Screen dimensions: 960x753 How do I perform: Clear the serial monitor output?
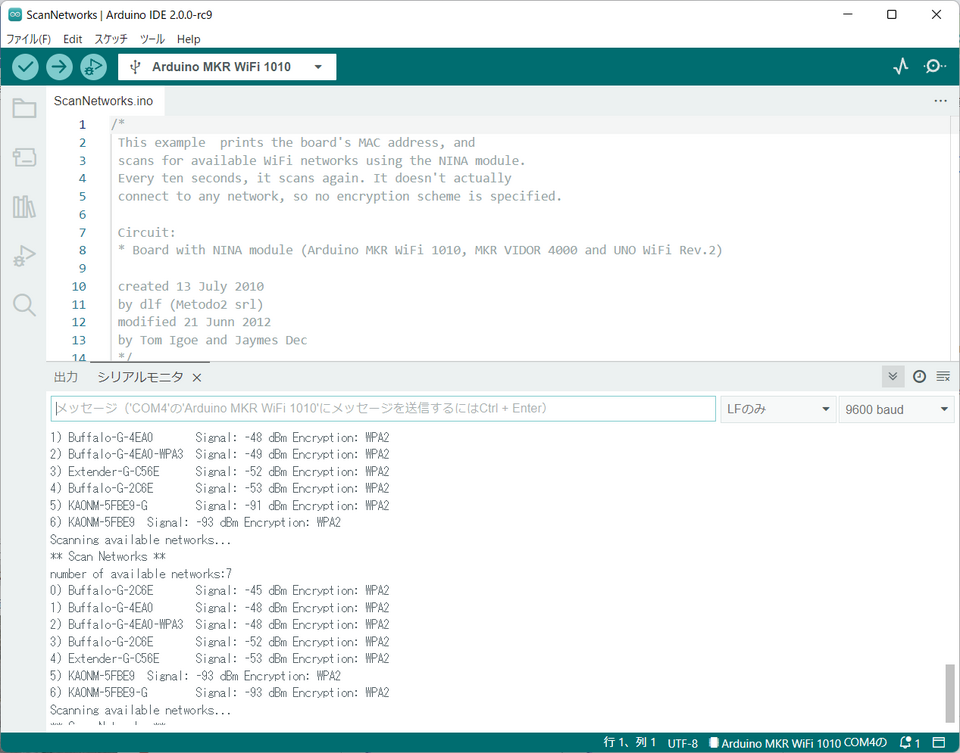pyautogui.click(x=943, y=376)
